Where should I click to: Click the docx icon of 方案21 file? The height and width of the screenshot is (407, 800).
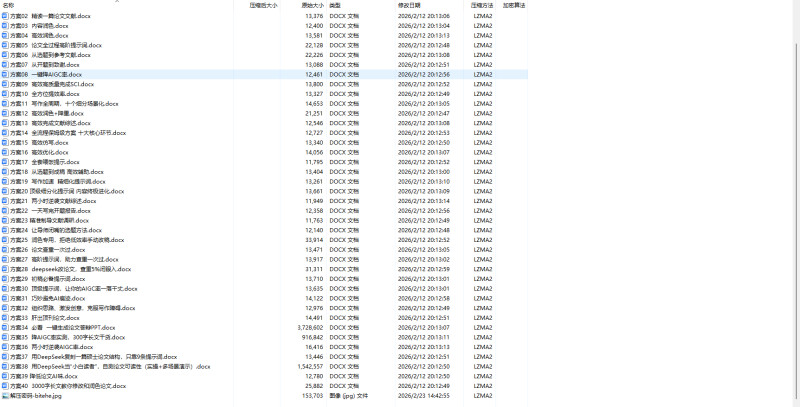pyautogui.click(x=5, y=201)
